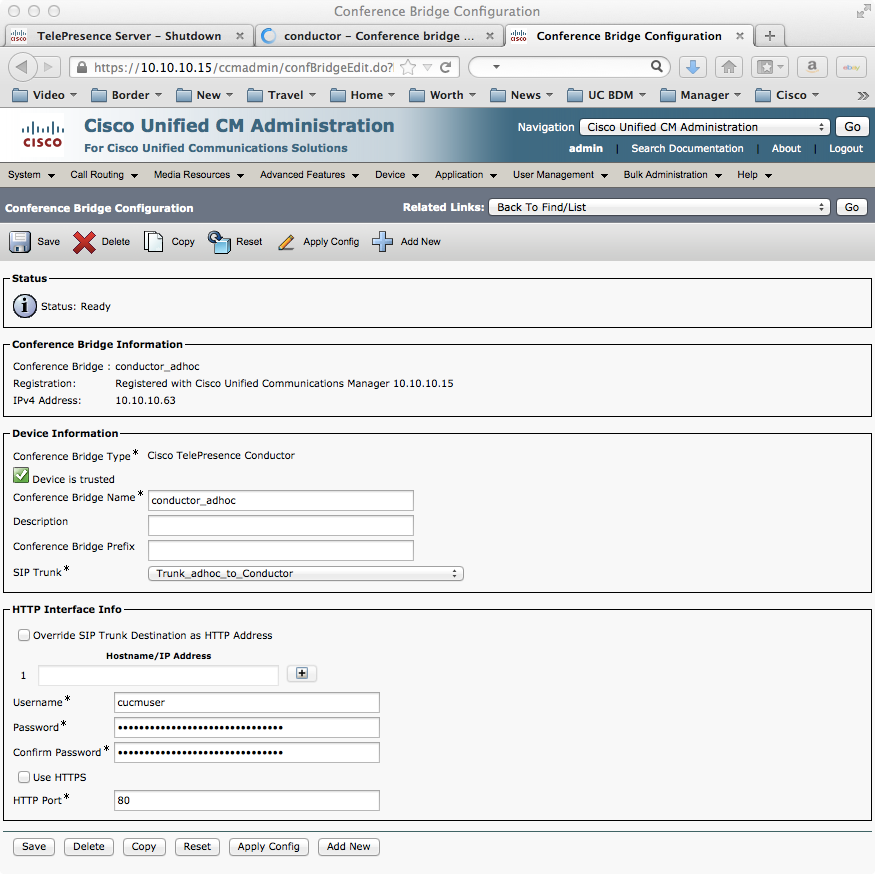875x874 pixels.
Task: Click the red X Delete icon
Action: click(84, 242)
